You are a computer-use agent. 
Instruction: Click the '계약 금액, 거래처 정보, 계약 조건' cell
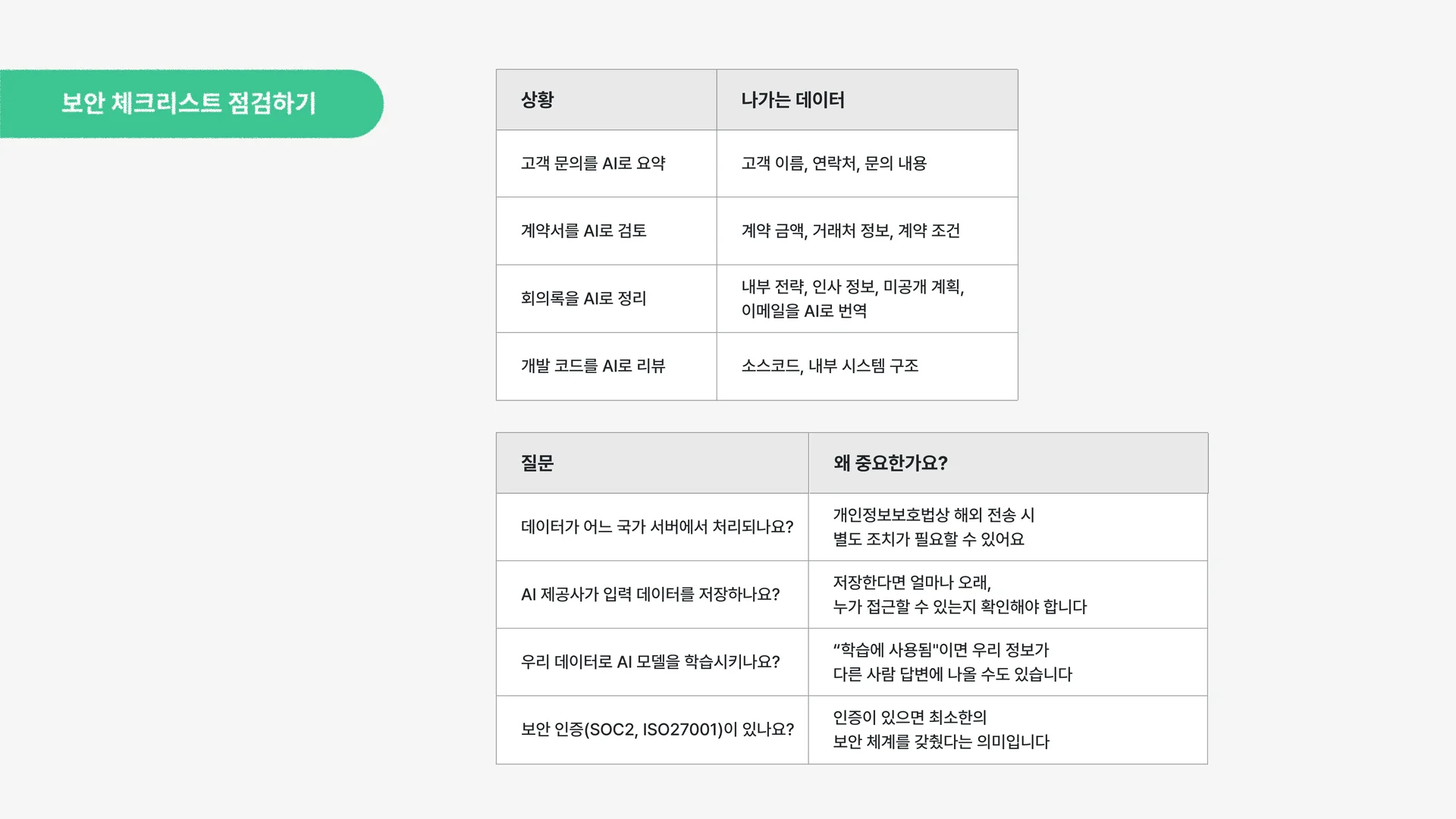tap(850, 231)
